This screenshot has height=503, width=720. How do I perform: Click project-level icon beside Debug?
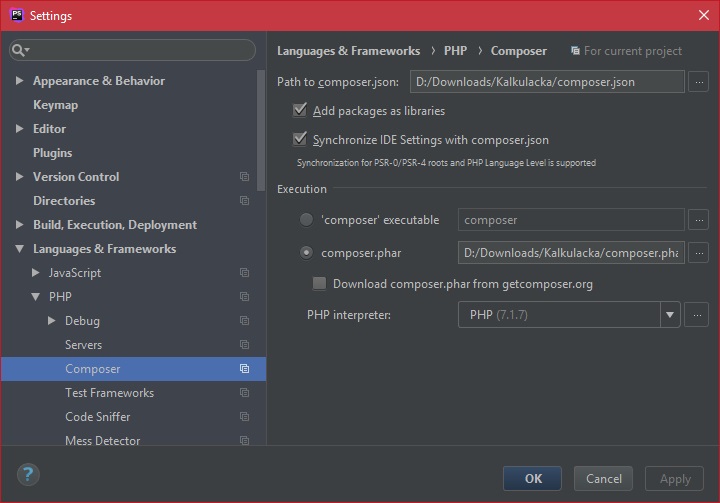coord(244,321)
